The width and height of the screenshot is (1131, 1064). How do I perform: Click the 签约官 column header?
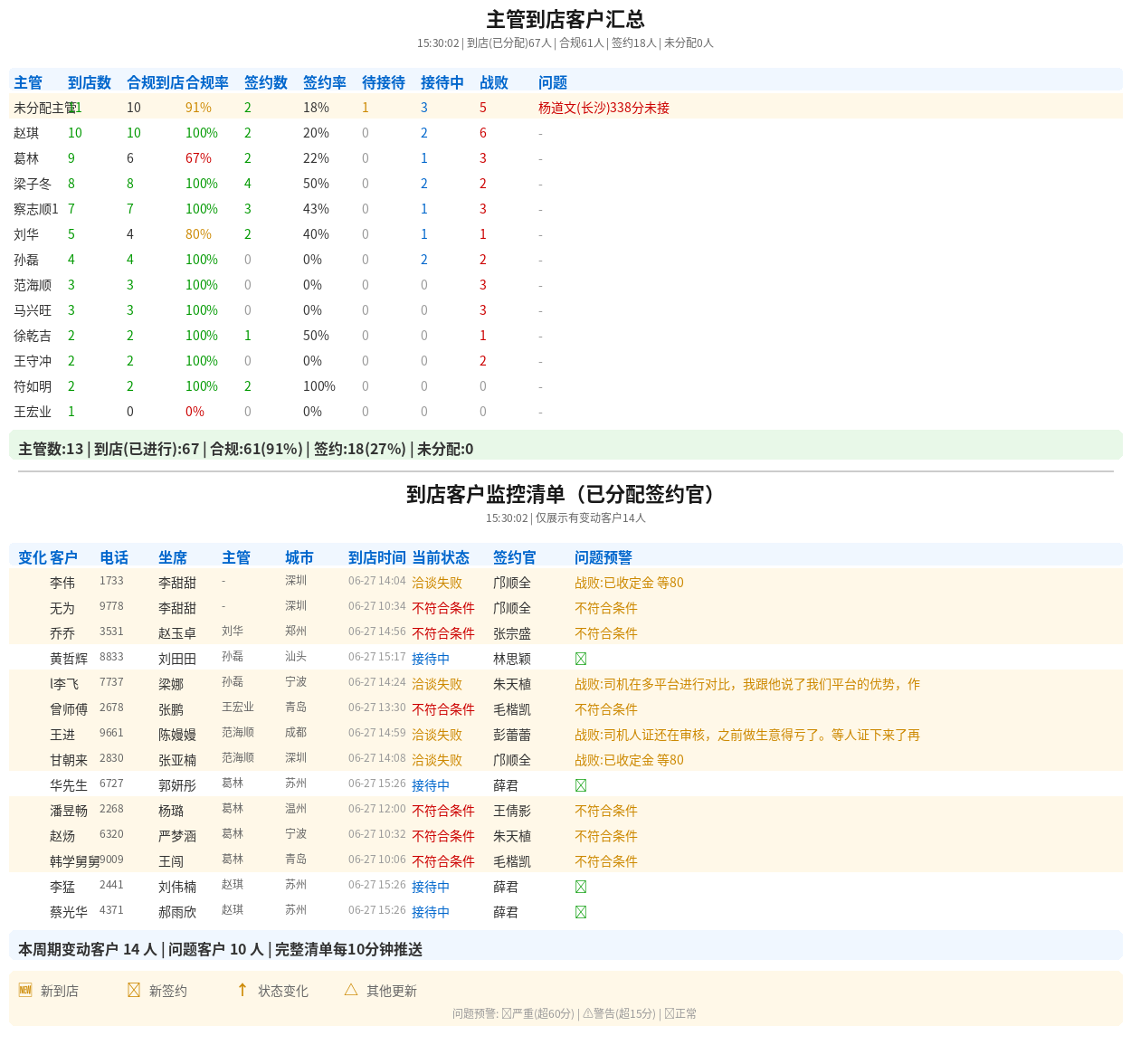click(x=515, y=557)
